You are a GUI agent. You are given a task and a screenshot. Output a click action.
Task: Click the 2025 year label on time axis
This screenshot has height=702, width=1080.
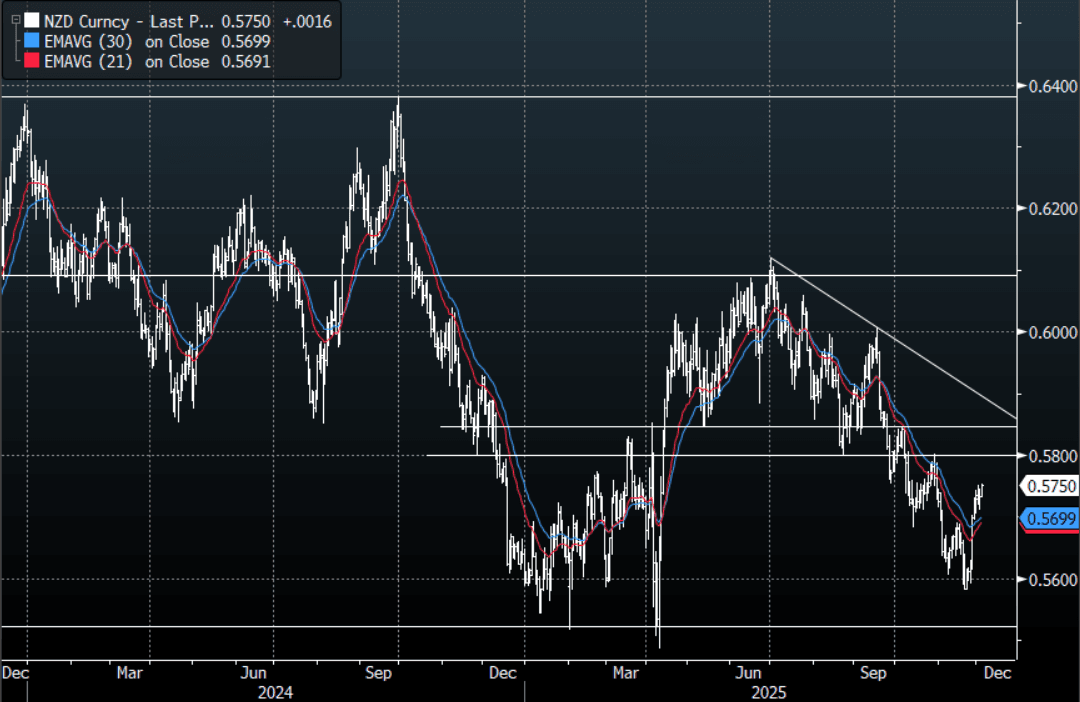[770, 692]
